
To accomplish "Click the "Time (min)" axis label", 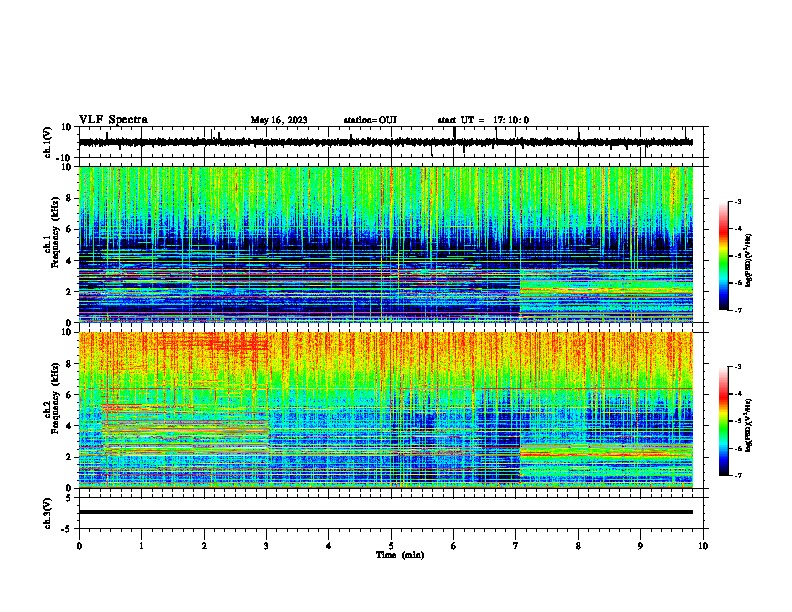I will [400, 555].
